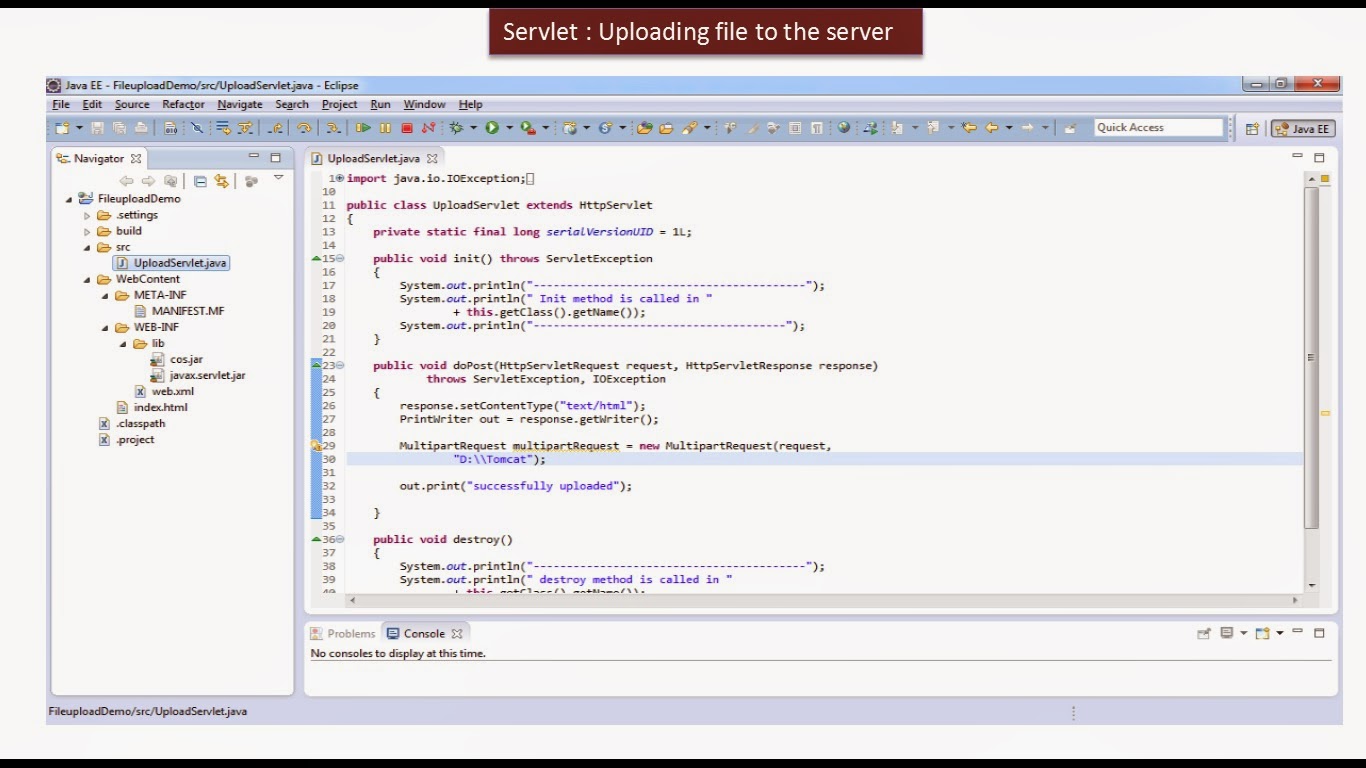Image resolution: width=1366 pixels, height=768 pixels.
Task: Close the UploadServlet.java editor tab
Action: tap(432, 158)
